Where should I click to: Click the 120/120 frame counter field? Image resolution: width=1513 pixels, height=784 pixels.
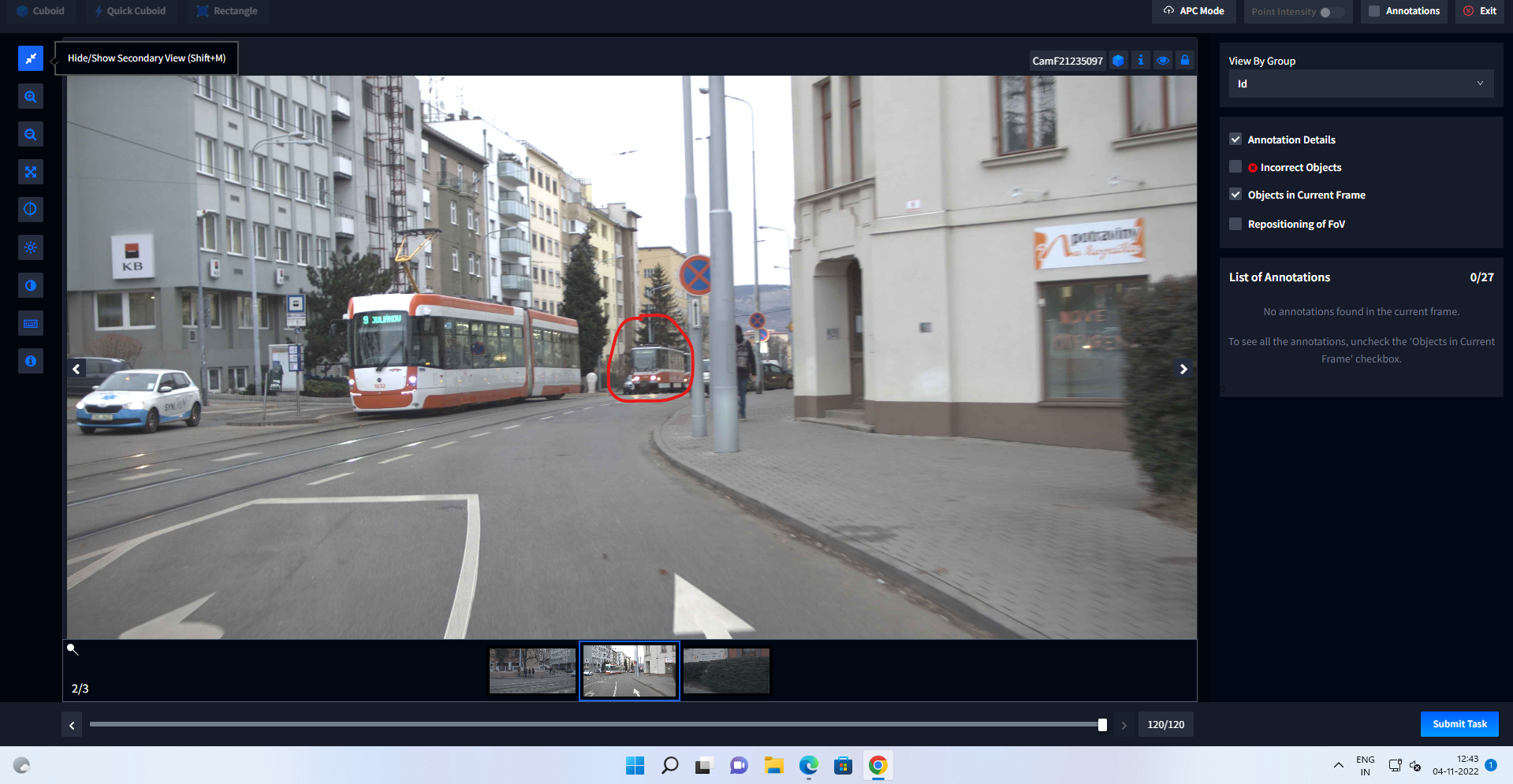point(1165,725)
